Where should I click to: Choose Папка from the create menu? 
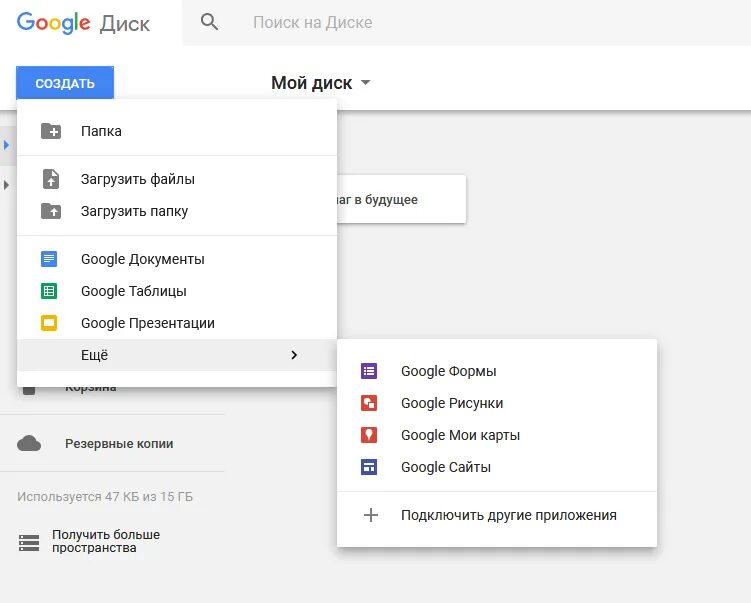(177, 131)
